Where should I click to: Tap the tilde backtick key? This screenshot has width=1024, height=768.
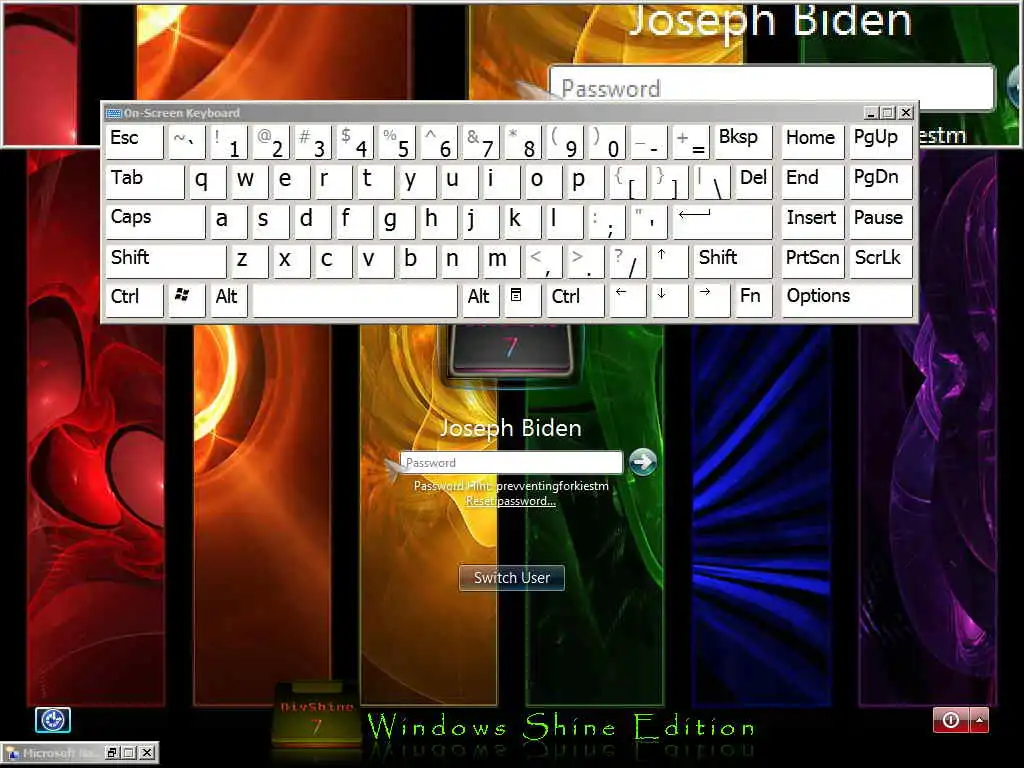pos(186,141)
